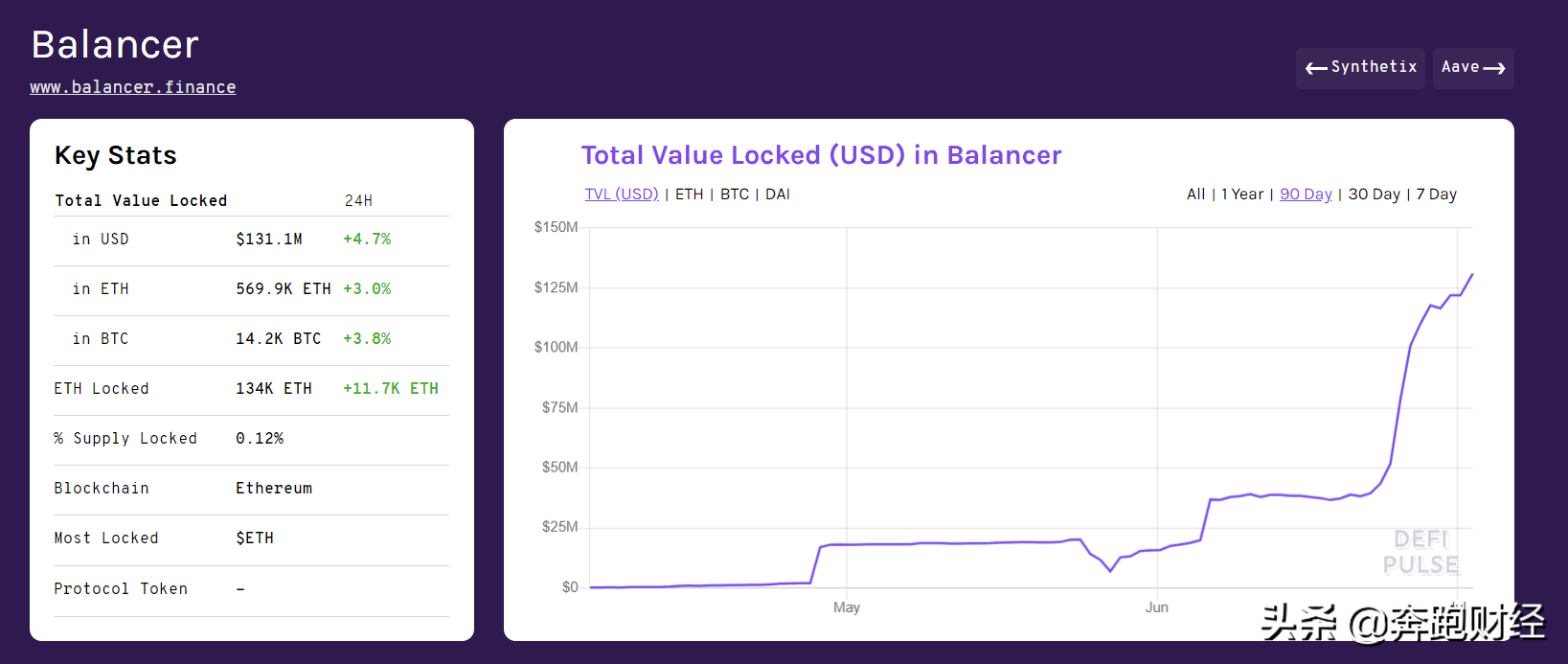Click the right arrow icon beside Aave
This screenshot has height=664, width=1568.
click(x=1494, y=67)
